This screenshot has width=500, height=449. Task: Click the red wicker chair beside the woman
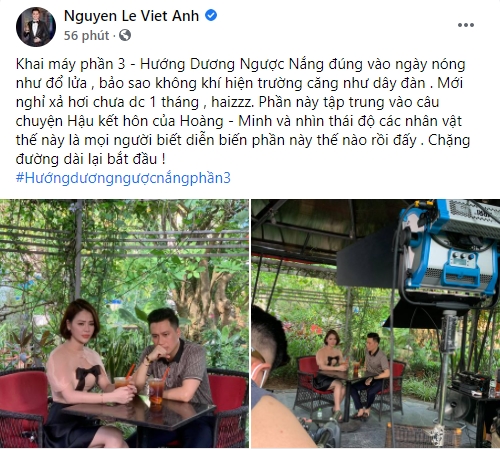click(22, 407)
